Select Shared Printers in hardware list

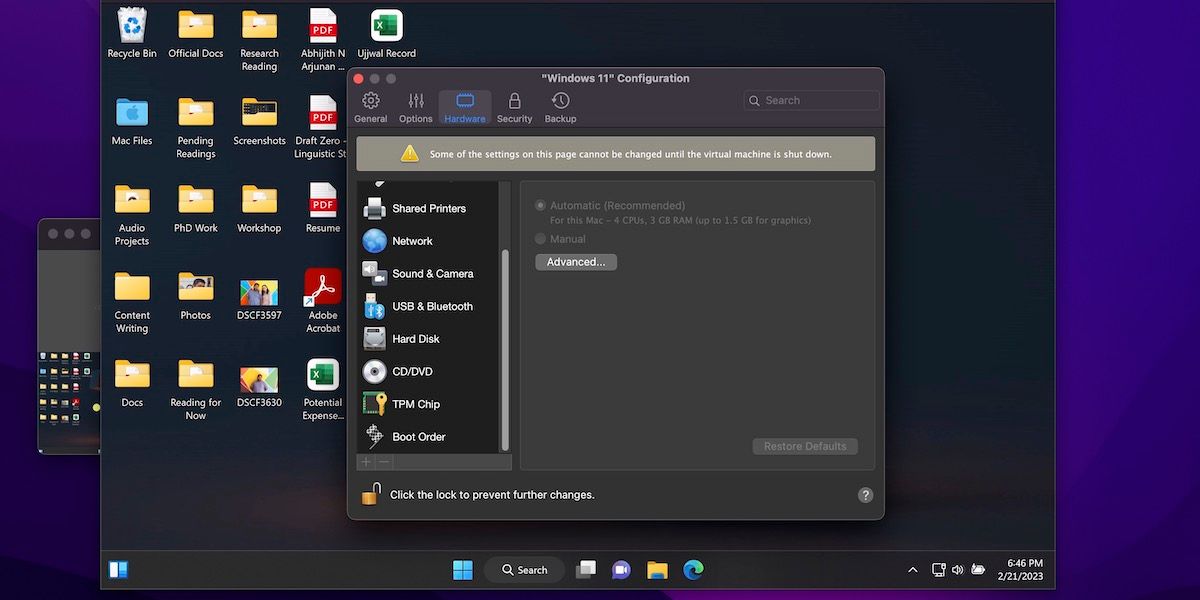429,208
